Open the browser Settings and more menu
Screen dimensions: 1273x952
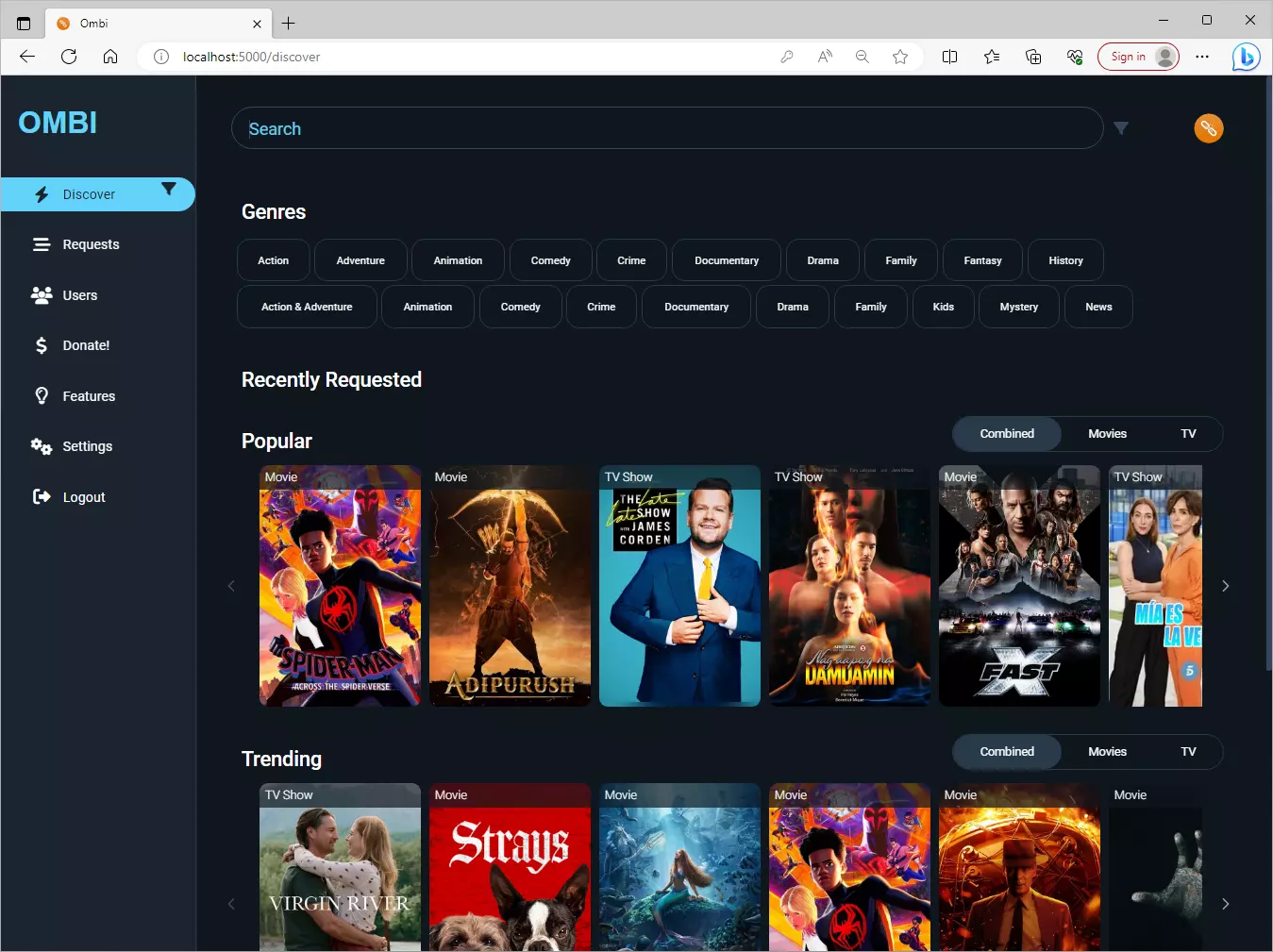tap(1202, 57)
